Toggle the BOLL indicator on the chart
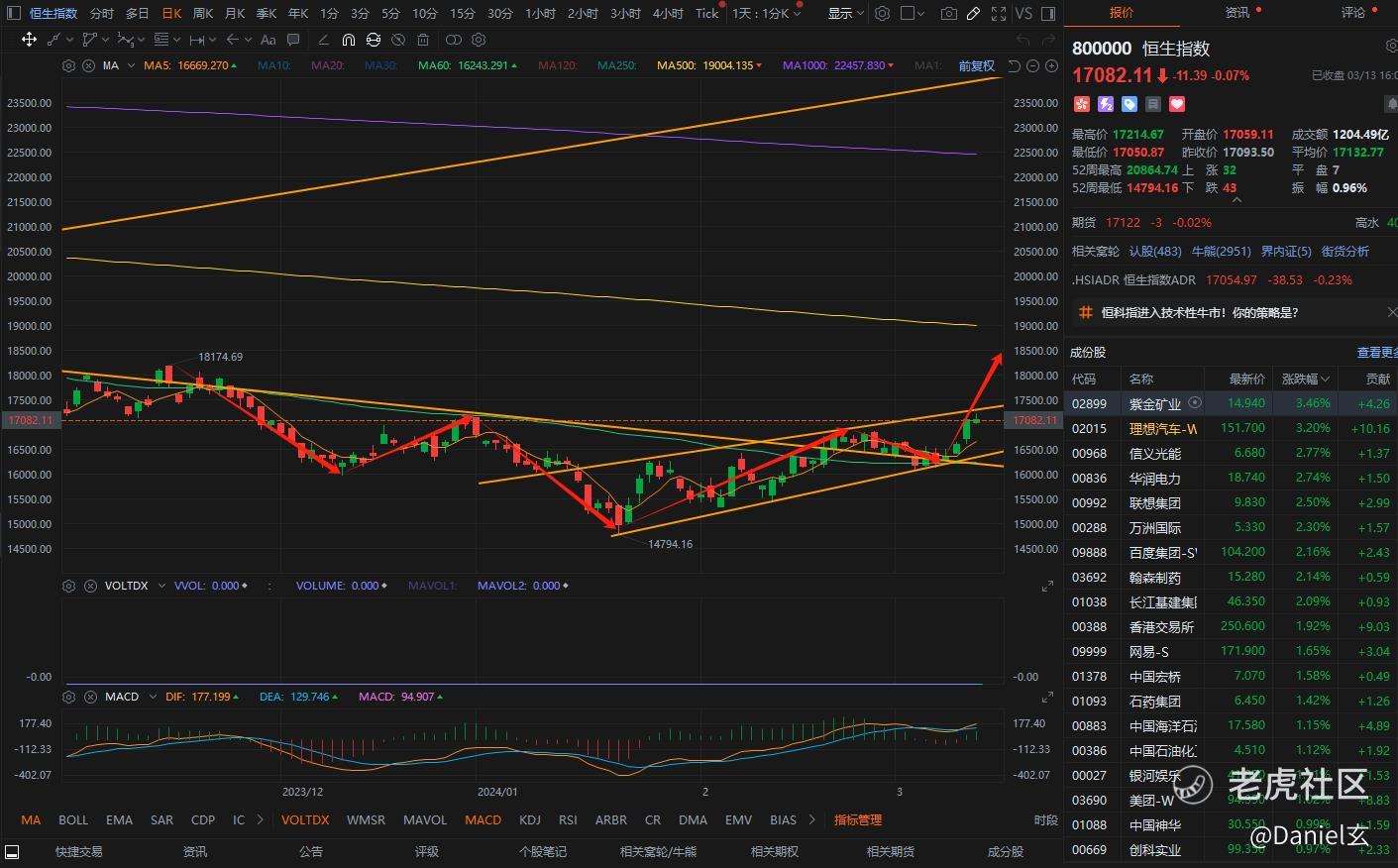Image resolution: width=1398 pixels, height=868 pixels. [73, 819]
